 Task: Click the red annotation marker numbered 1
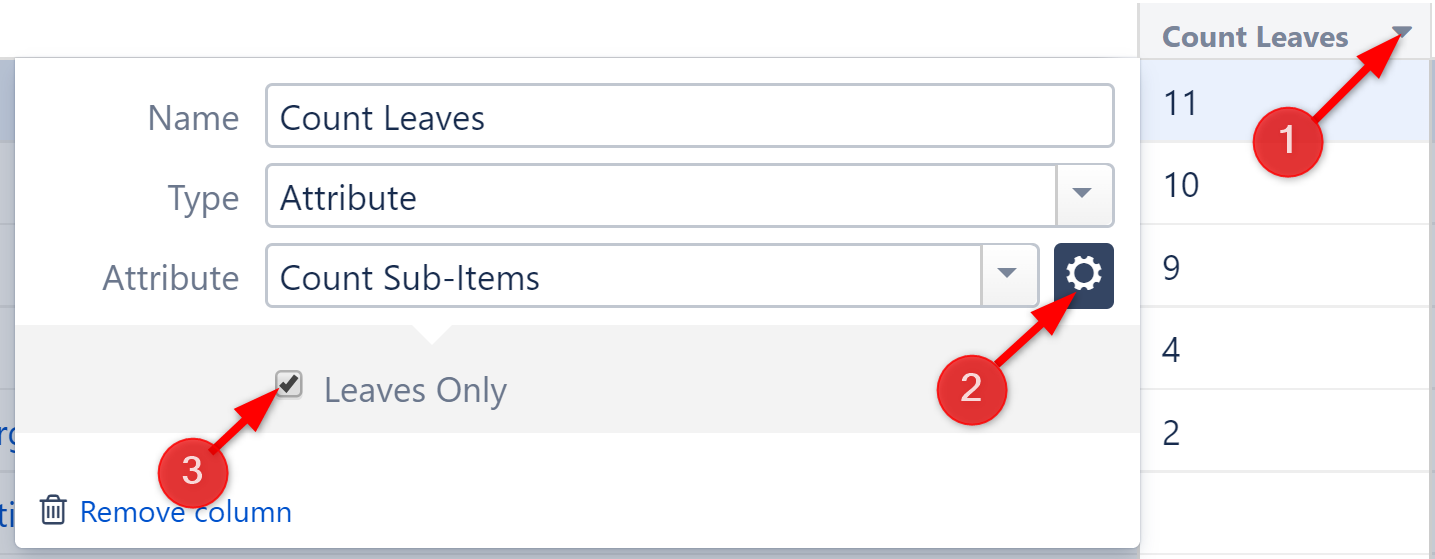click(x=1288, y=141)
